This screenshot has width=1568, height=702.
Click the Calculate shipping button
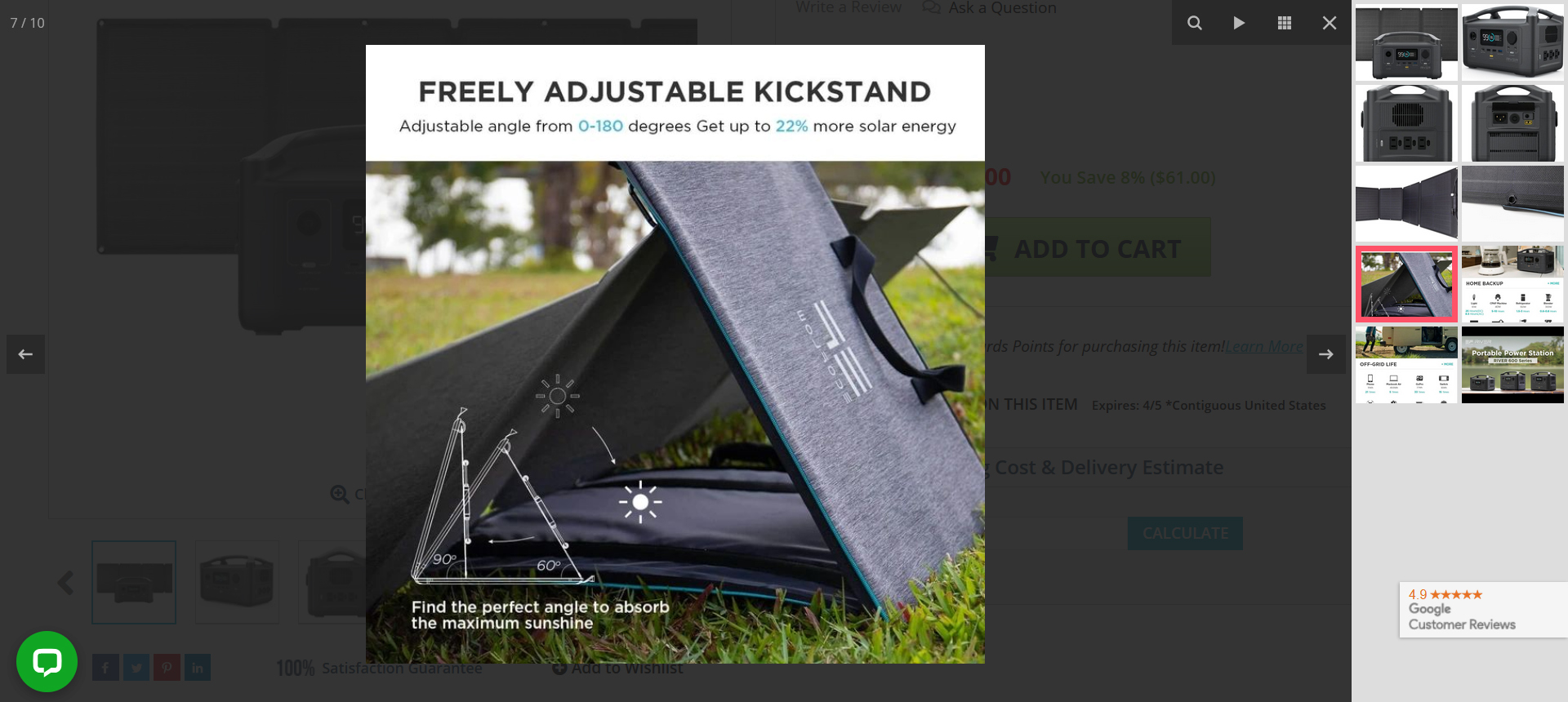[1185, 533]
